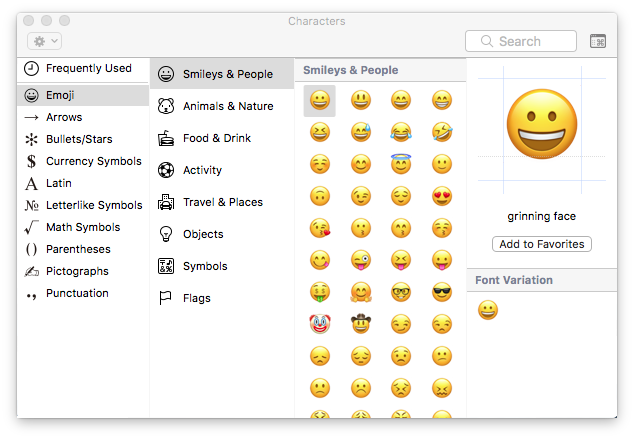Select Animals & Nature subcategory
Viewport: 634px width, 439px height.
[222, 106]
